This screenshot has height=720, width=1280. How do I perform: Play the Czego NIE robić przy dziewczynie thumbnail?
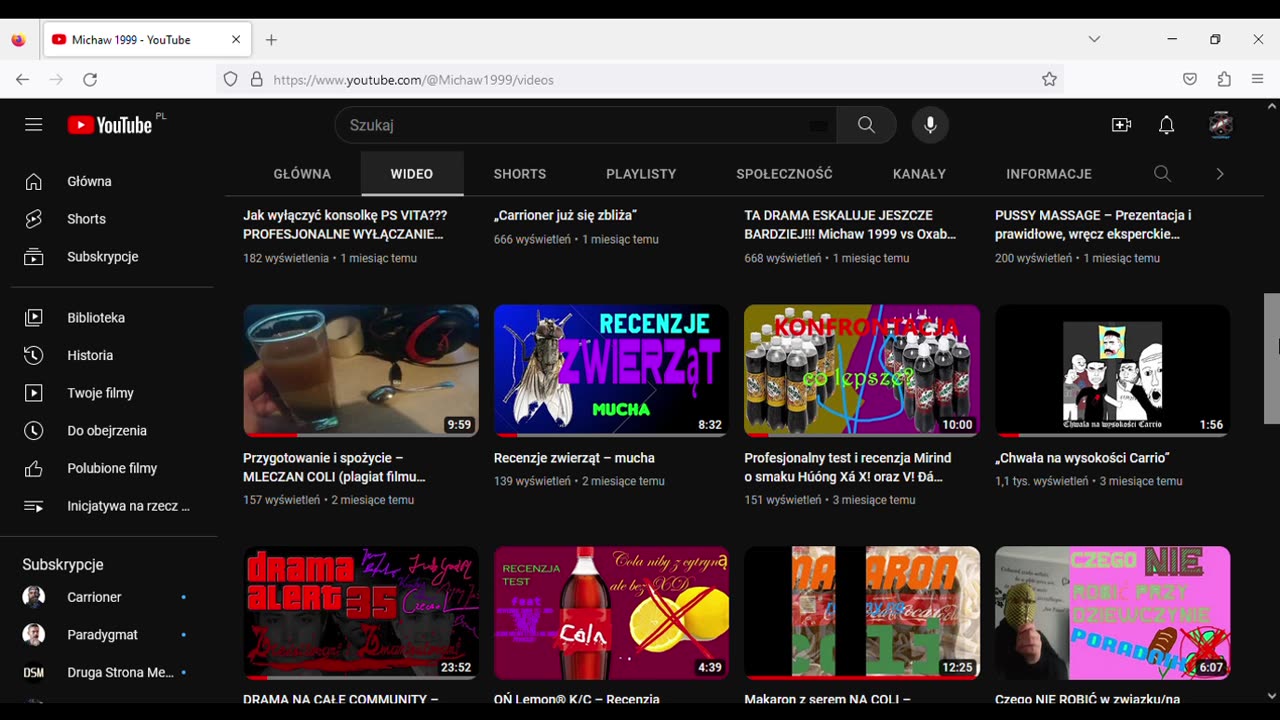(x=1112, y=613)
